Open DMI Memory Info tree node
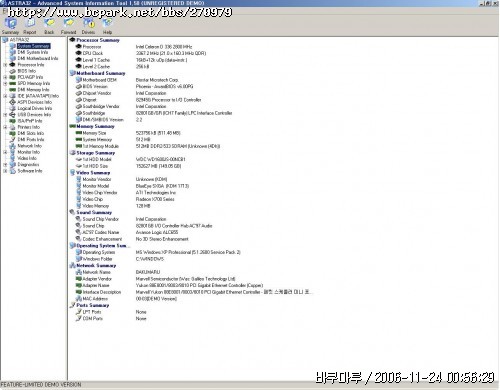 point(33,90)
